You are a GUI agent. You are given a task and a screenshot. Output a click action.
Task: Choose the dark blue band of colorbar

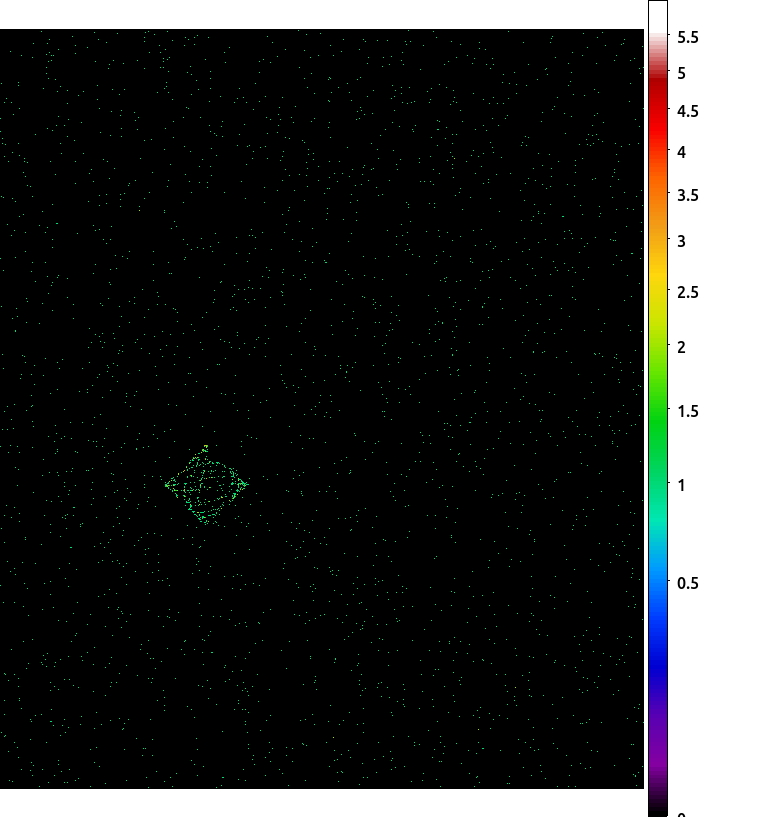658,651
